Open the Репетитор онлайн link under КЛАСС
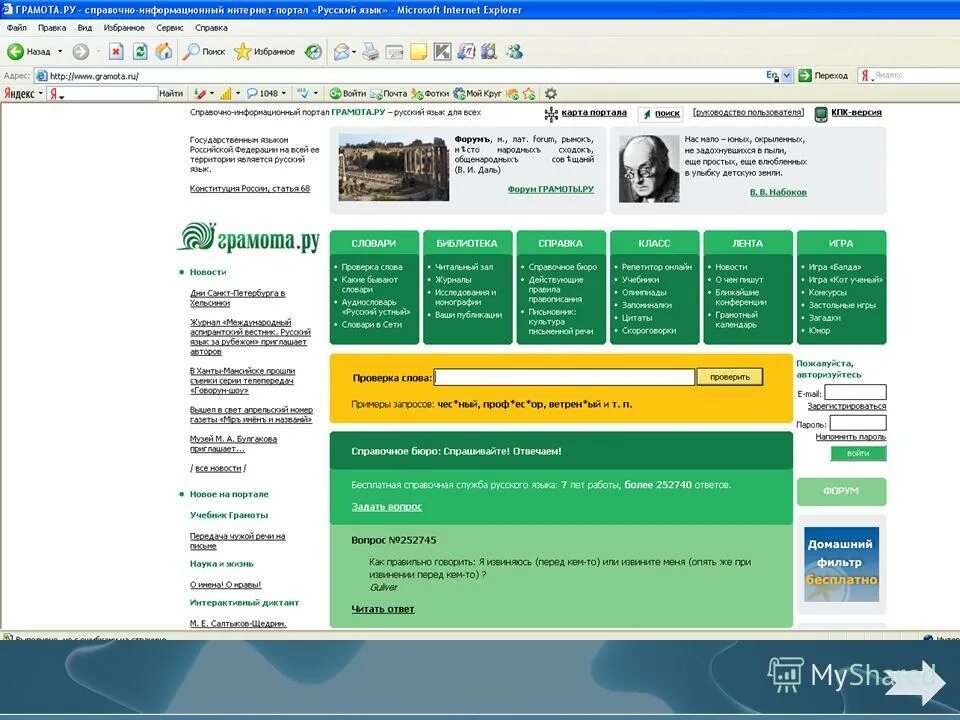 656,267
